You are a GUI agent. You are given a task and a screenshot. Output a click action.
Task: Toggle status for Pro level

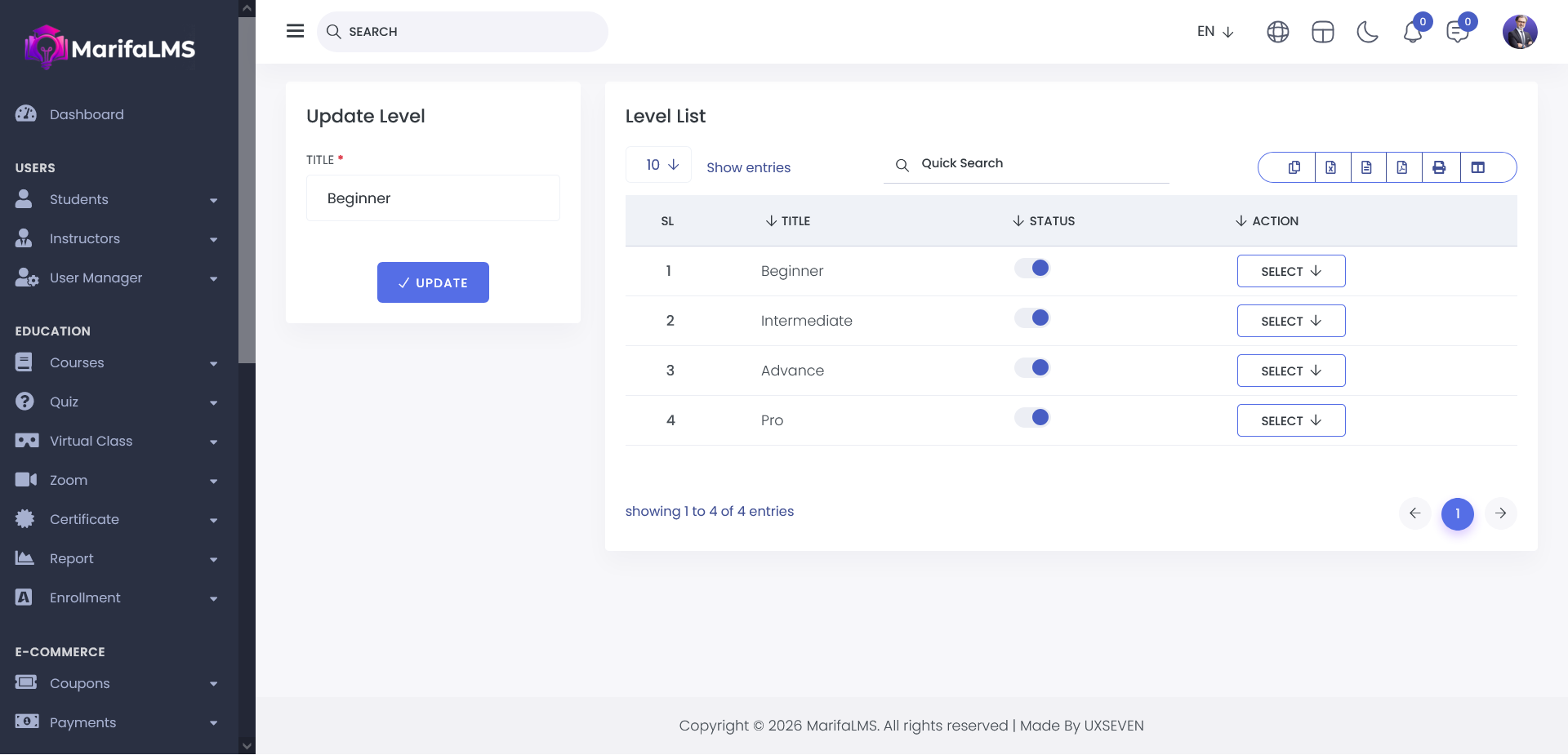tap(1032, 418)
